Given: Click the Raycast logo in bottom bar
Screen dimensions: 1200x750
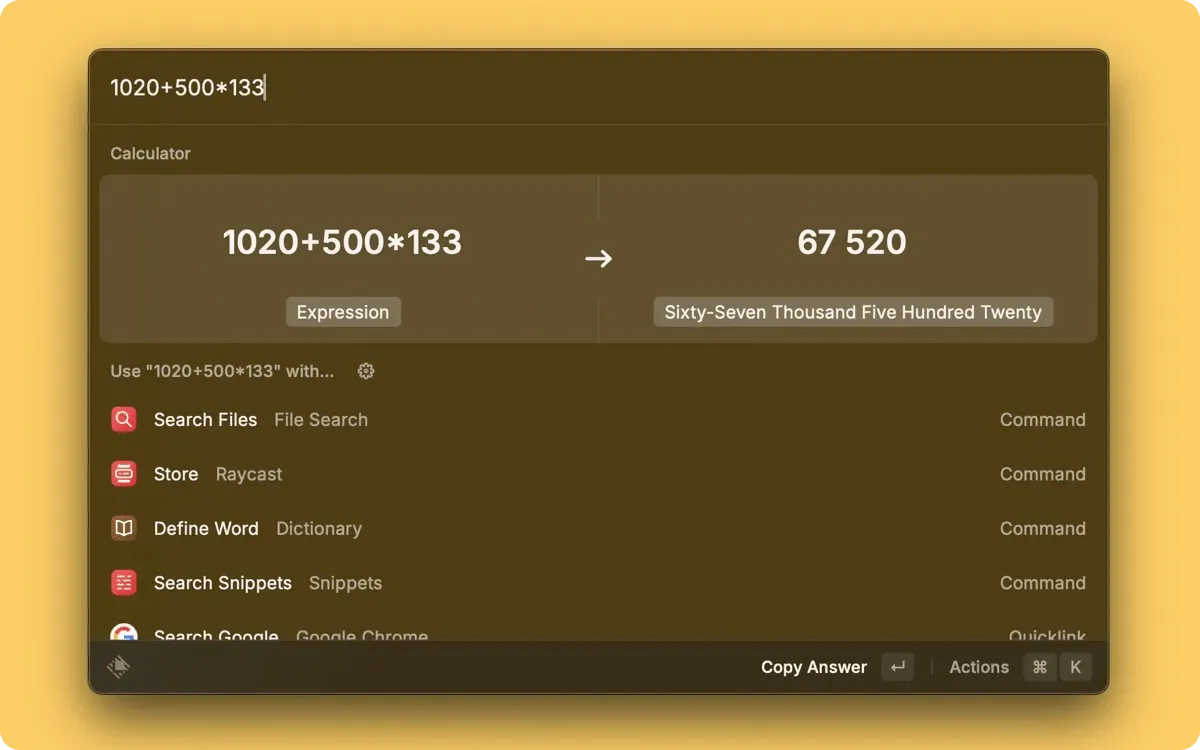Looking at the screenshot, I should tap(119, 667).
